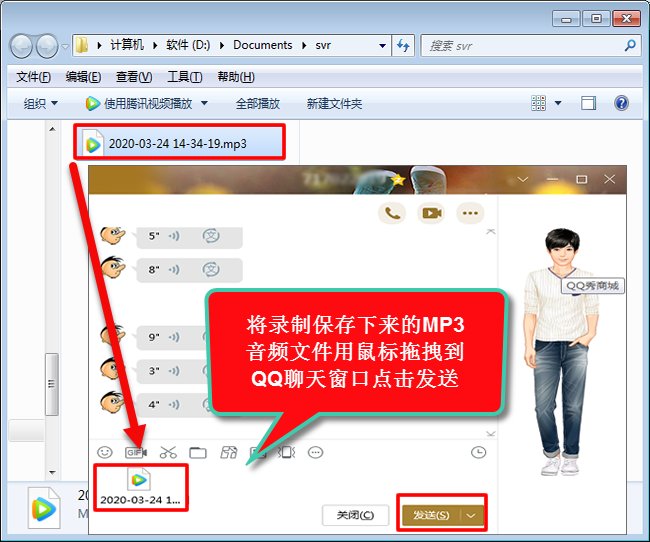This screenshot has width=650, height=542.
Task: Click 计算机 in address path
Action: pyautogui.click(x=127, y=45)
